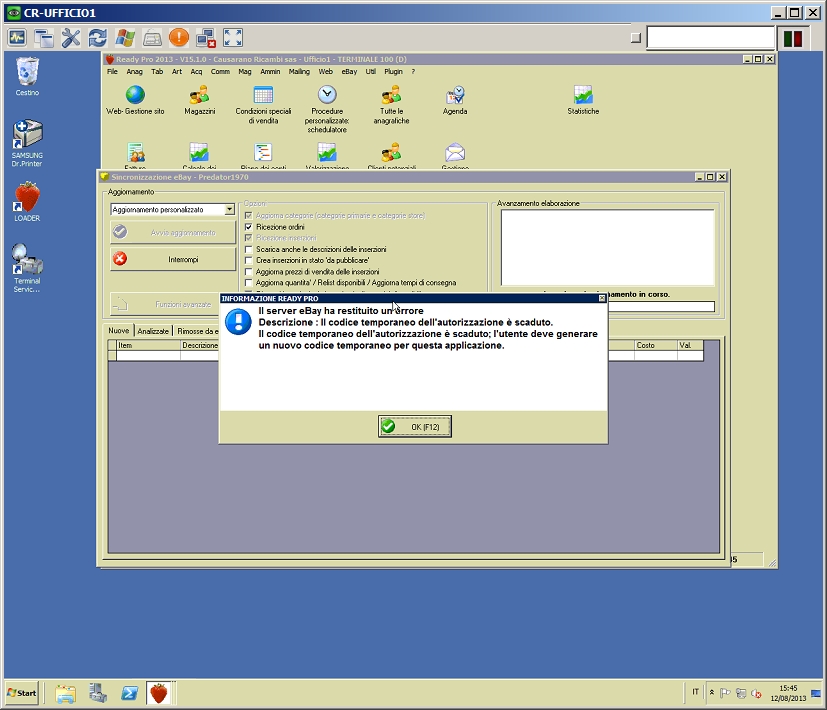The width and height of the screenshot is (827, 710).
Task: Open Tutte le anagrafiche icon
Action: (x=391, y=105)
